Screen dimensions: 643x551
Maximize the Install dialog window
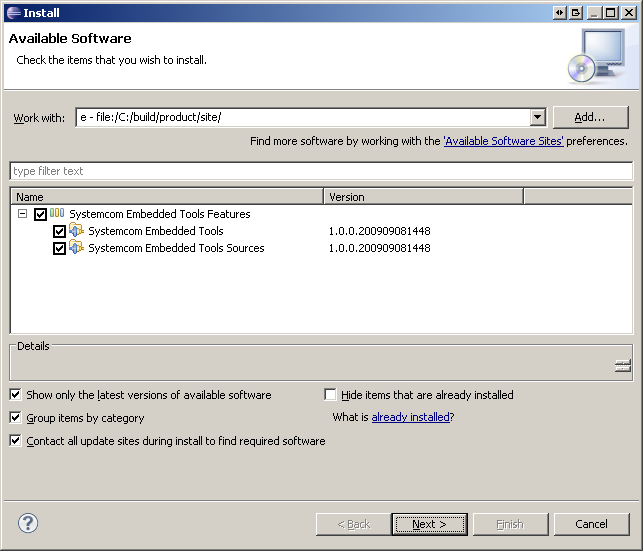click(611, 13)
